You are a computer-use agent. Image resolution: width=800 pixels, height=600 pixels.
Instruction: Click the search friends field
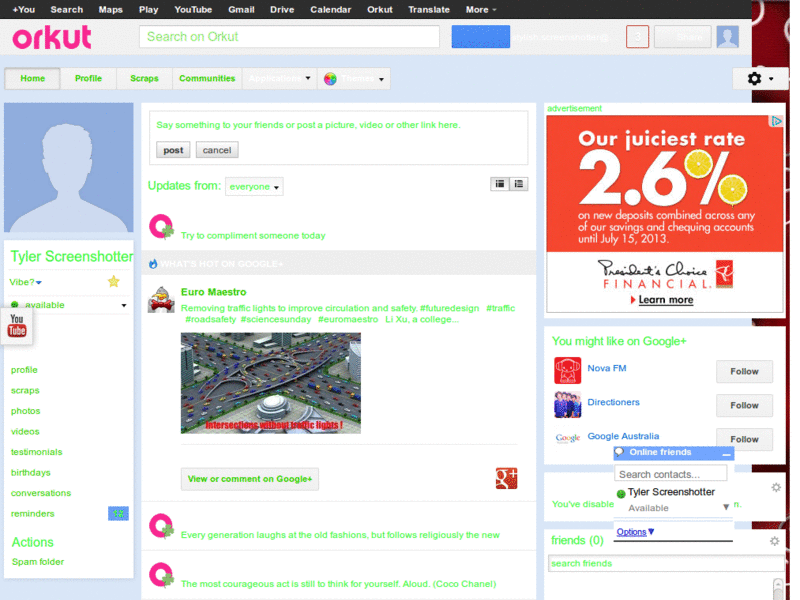(666, 563)
